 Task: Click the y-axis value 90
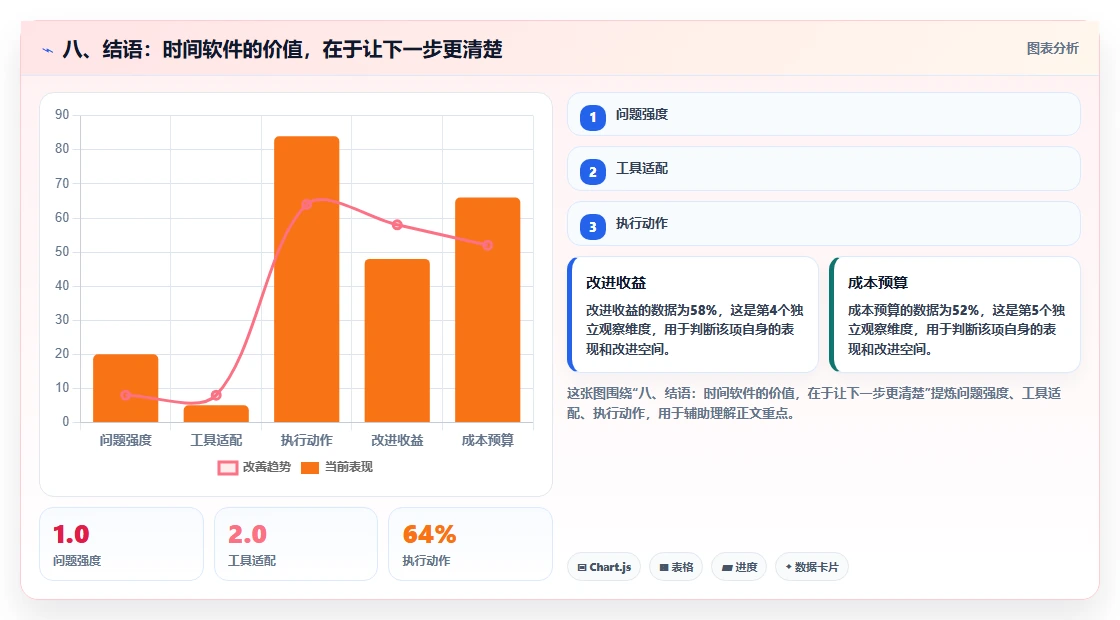pos(62,115)
